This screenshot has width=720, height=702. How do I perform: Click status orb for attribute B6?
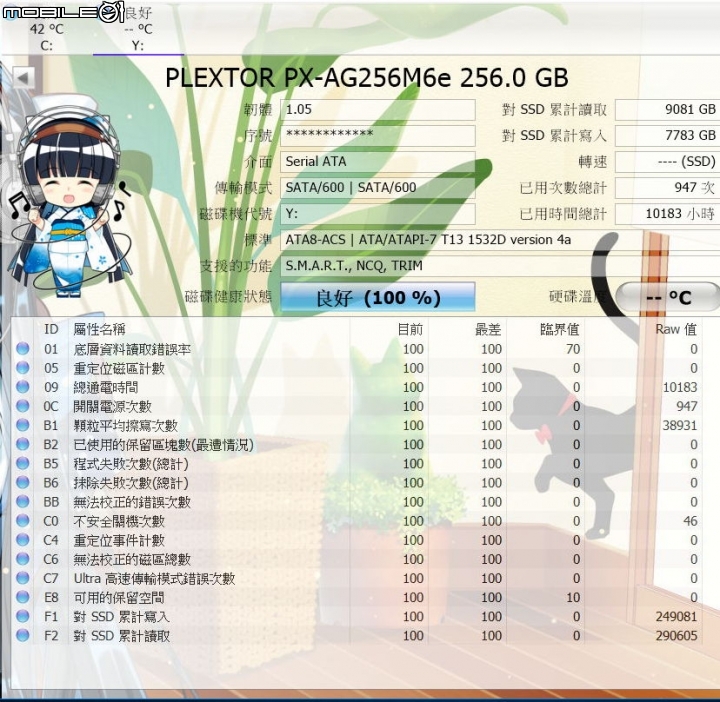[22, 483]
